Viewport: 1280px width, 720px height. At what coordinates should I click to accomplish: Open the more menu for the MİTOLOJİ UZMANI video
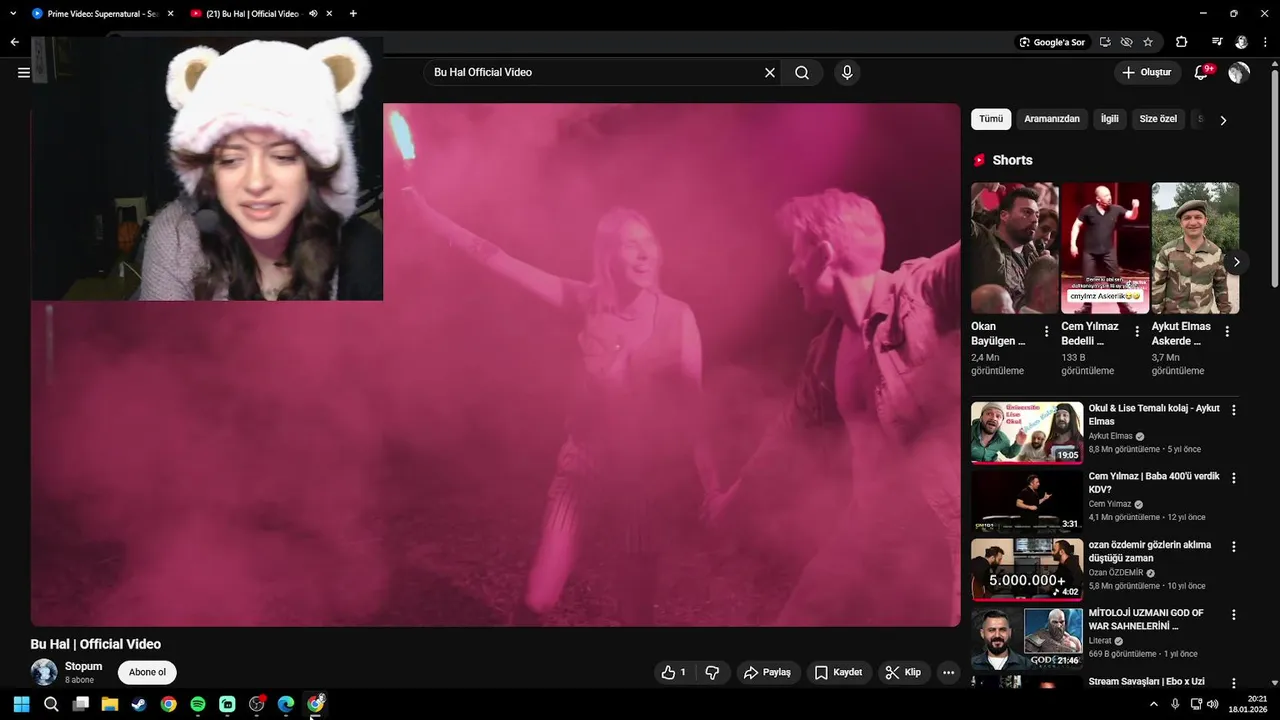pyautogui.click(x=1233, y=615)
